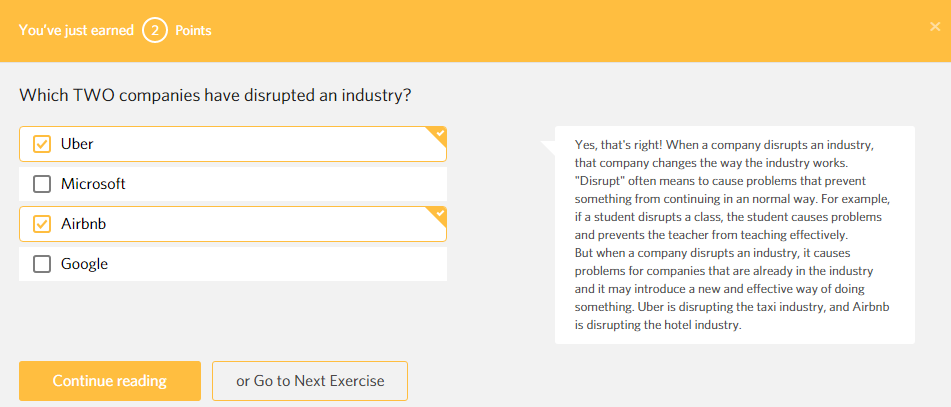This screenshot has height=407, width=951.
Task: Tick the Microsoft checkbox
Action: coord(42,184)
